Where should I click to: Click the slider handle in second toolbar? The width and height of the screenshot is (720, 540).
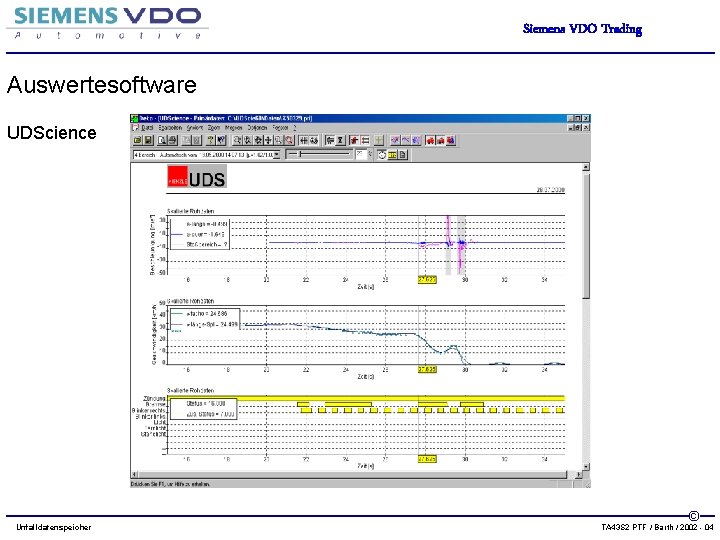pyautogui.click(x=300, y=154)
